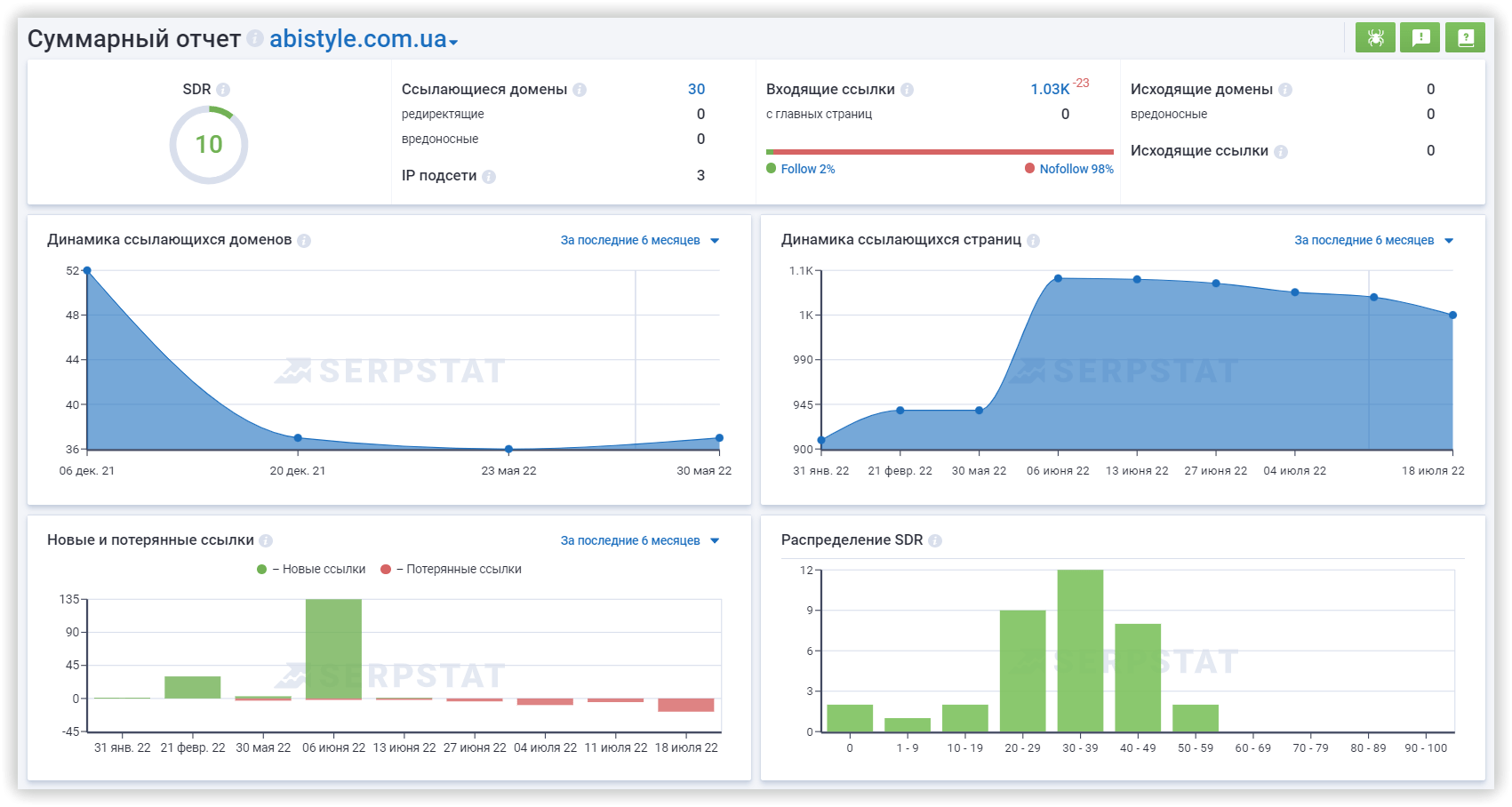Click the red Nofollow progress bar
Image resolution: width=1512 pixels, height=807 pixels.
click(x=942, y=152)
